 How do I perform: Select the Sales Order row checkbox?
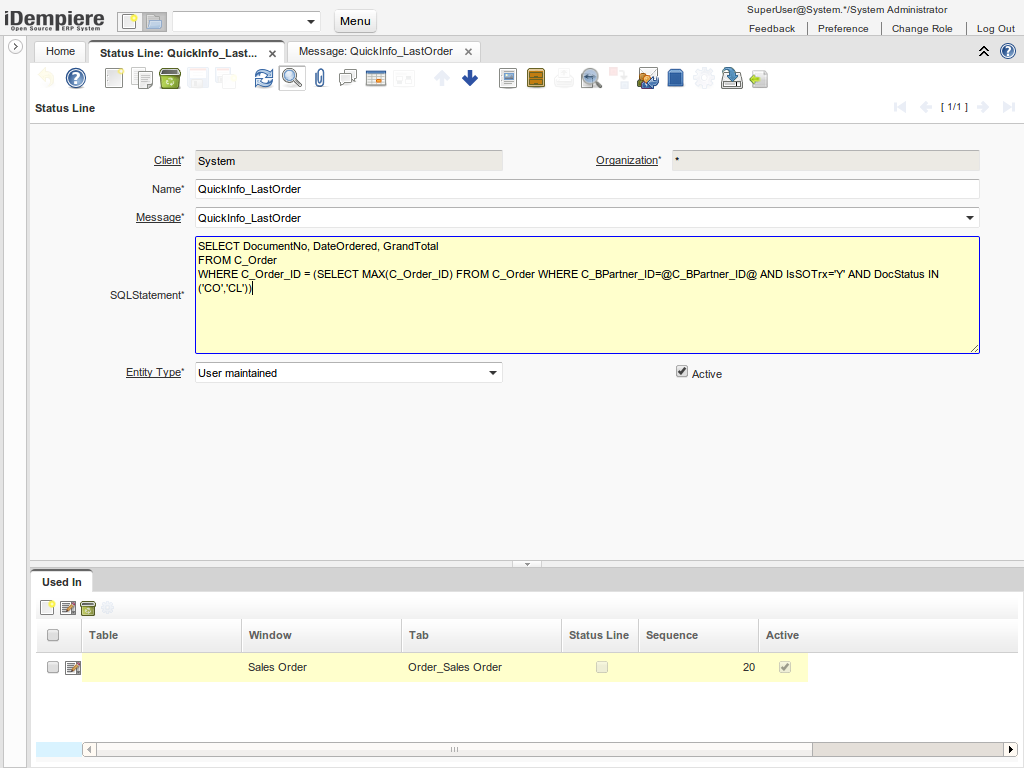click(53, 667)
